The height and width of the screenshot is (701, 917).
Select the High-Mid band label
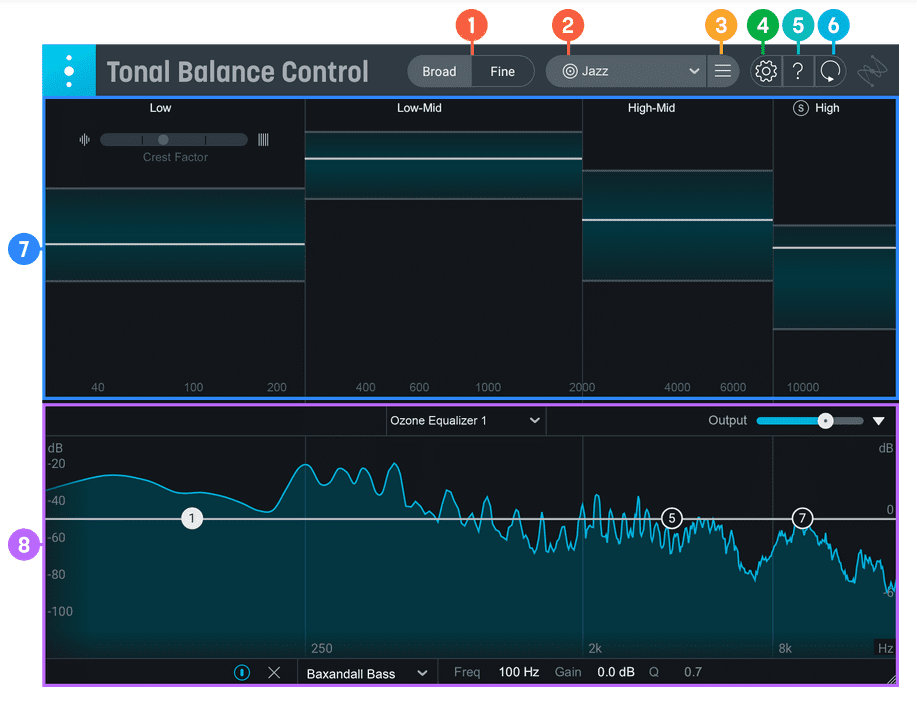click(x=651, y=108)
